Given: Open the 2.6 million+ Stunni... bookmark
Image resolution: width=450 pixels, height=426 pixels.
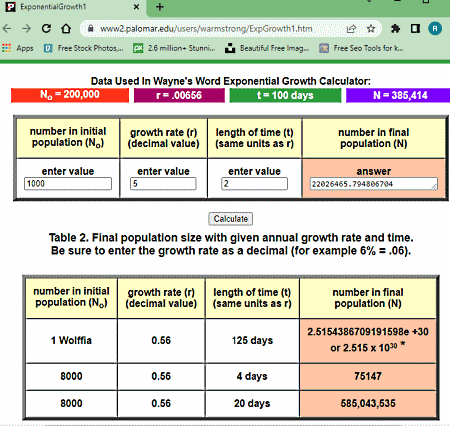Looking at the screenshot, I should point(174,48).
